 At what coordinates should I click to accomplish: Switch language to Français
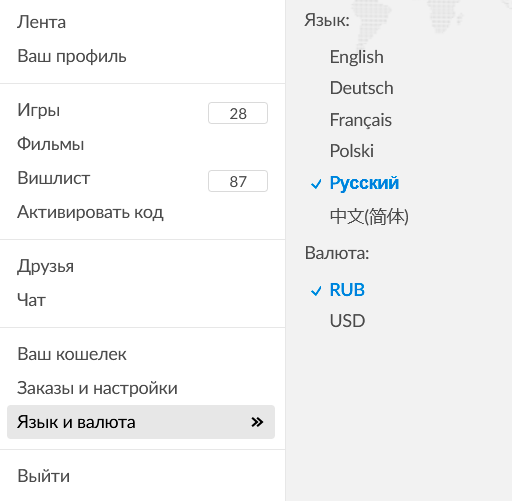361,120
